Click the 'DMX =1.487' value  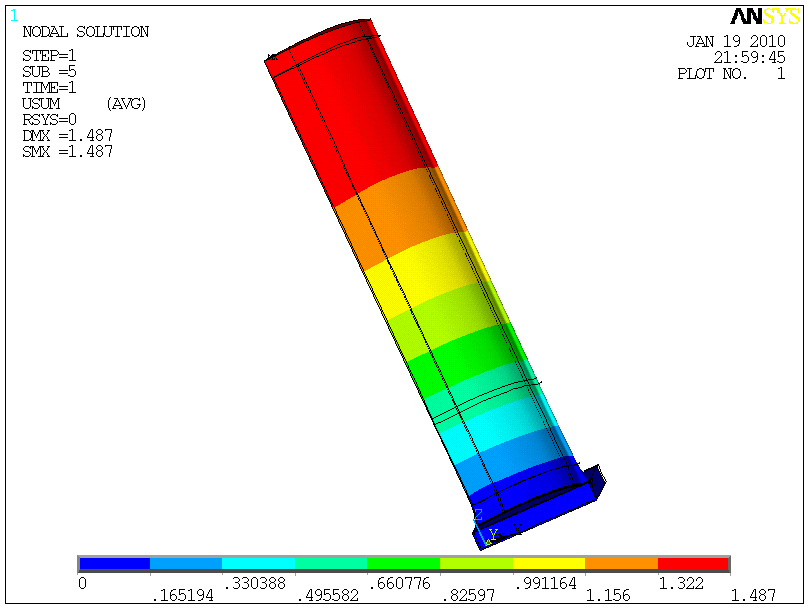67,135
